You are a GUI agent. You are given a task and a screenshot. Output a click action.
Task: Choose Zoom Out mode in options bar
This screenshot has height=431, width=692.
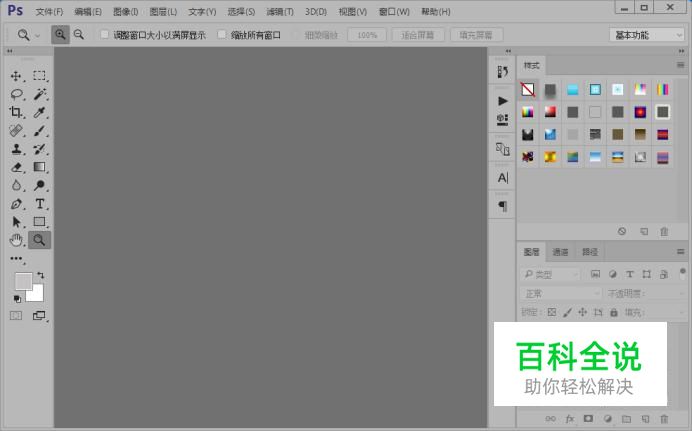[x=79, y=34]
